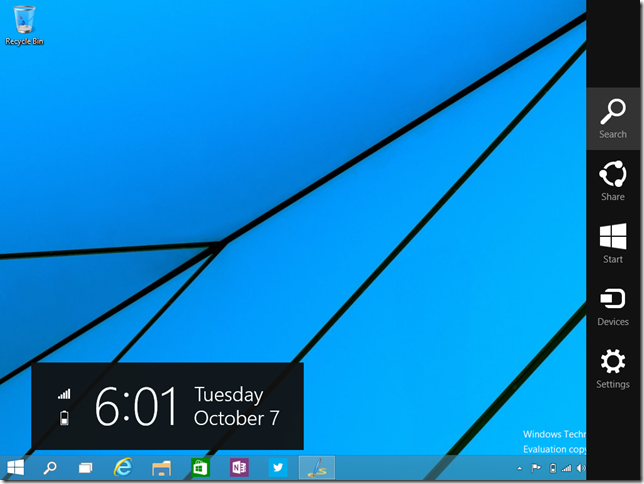This screenshot has width=644, height=484.
Task: Click the Tuesday text in the overlay
Action: pos(228,395)
